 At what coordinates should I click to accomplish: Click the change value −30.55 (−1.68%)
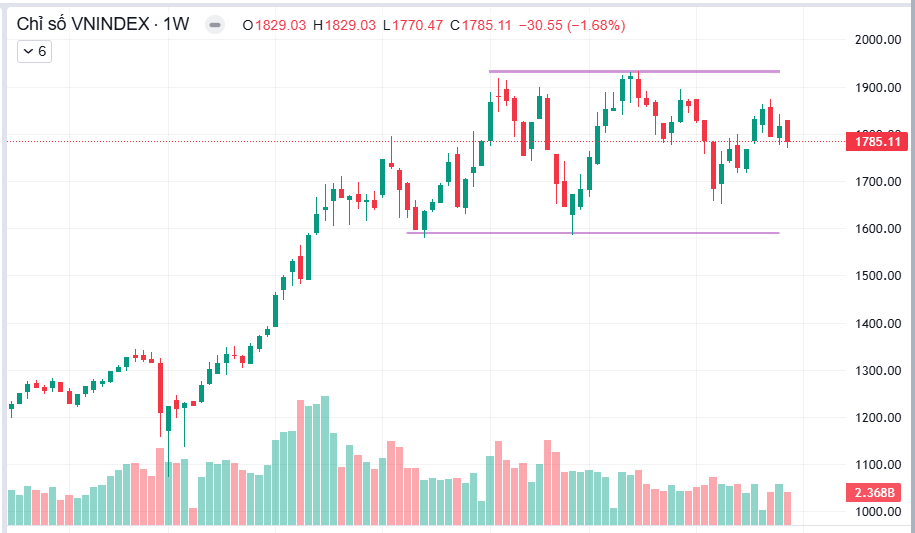point(572,25)
